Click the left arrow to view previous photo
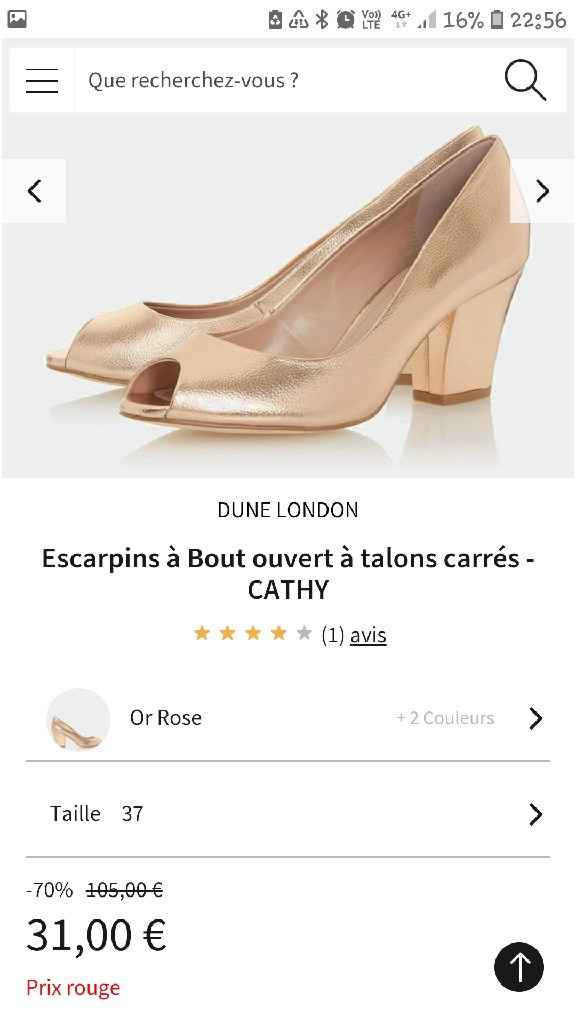The image size is (576, 1024). tap(34, 190)
